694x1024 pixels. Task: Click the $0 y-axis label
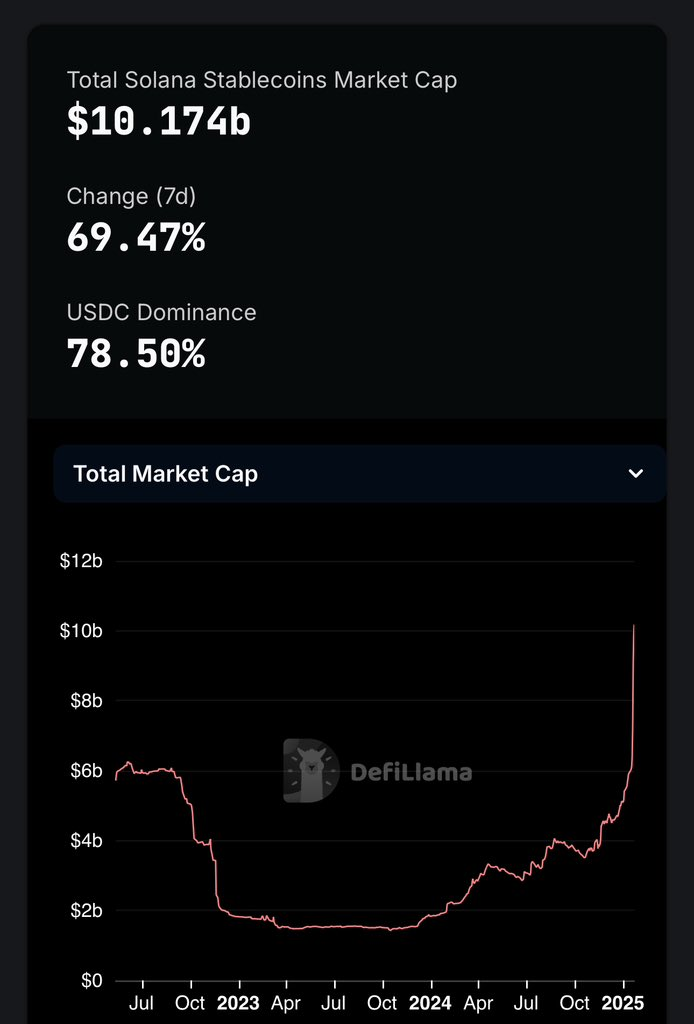pyautogui.click(x=91, y=981)
